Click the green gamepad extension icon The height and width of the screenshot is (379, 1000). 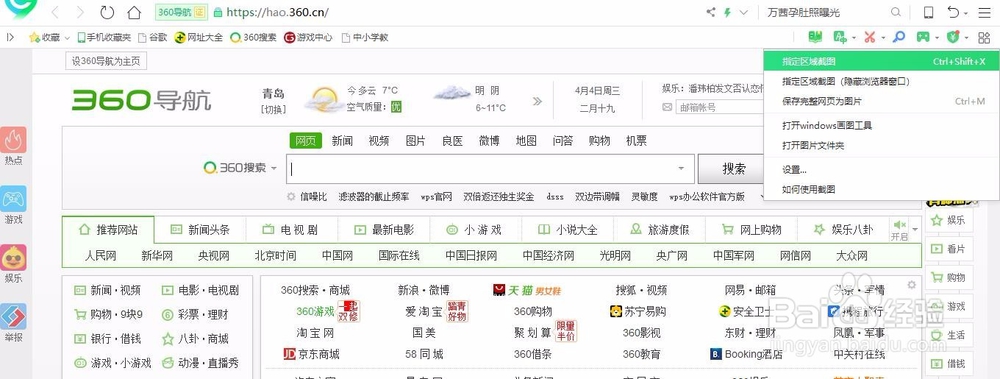923,37
